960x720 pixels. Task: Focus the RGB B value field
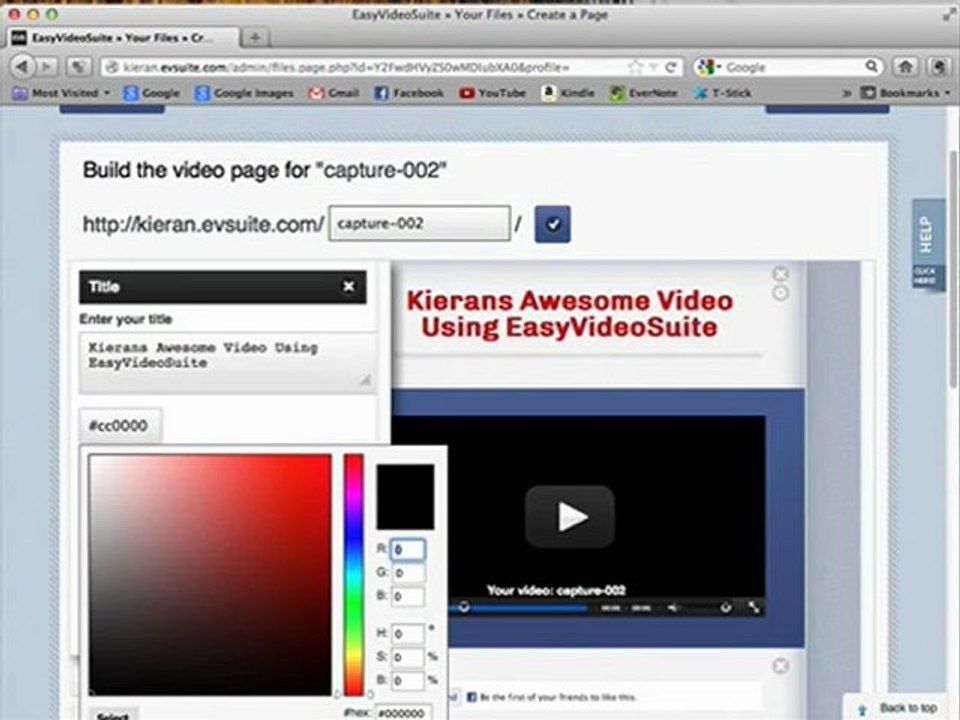coord(408,596)
